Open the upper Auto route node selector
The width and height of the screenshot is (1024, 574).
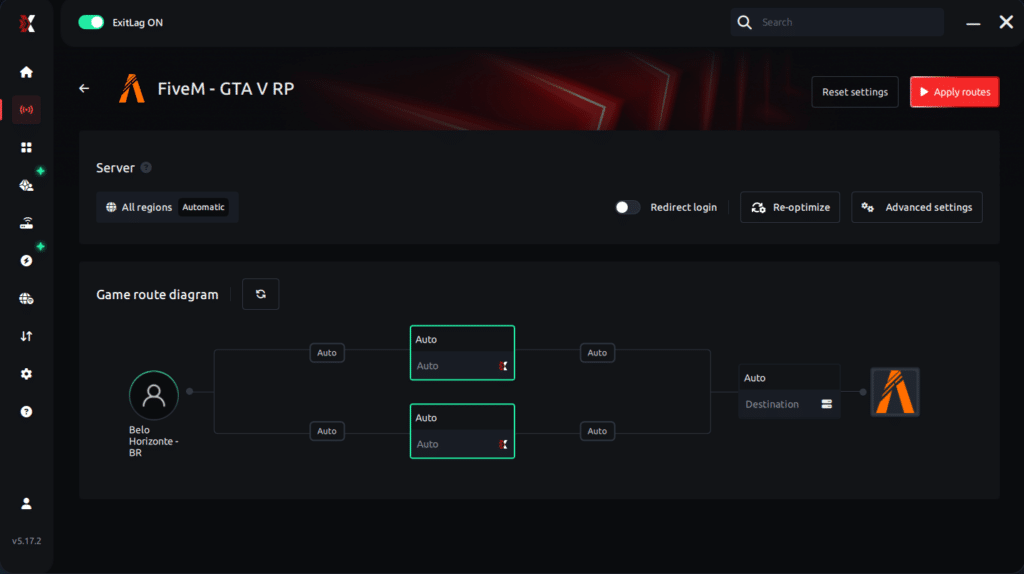[x=462, y=353]
